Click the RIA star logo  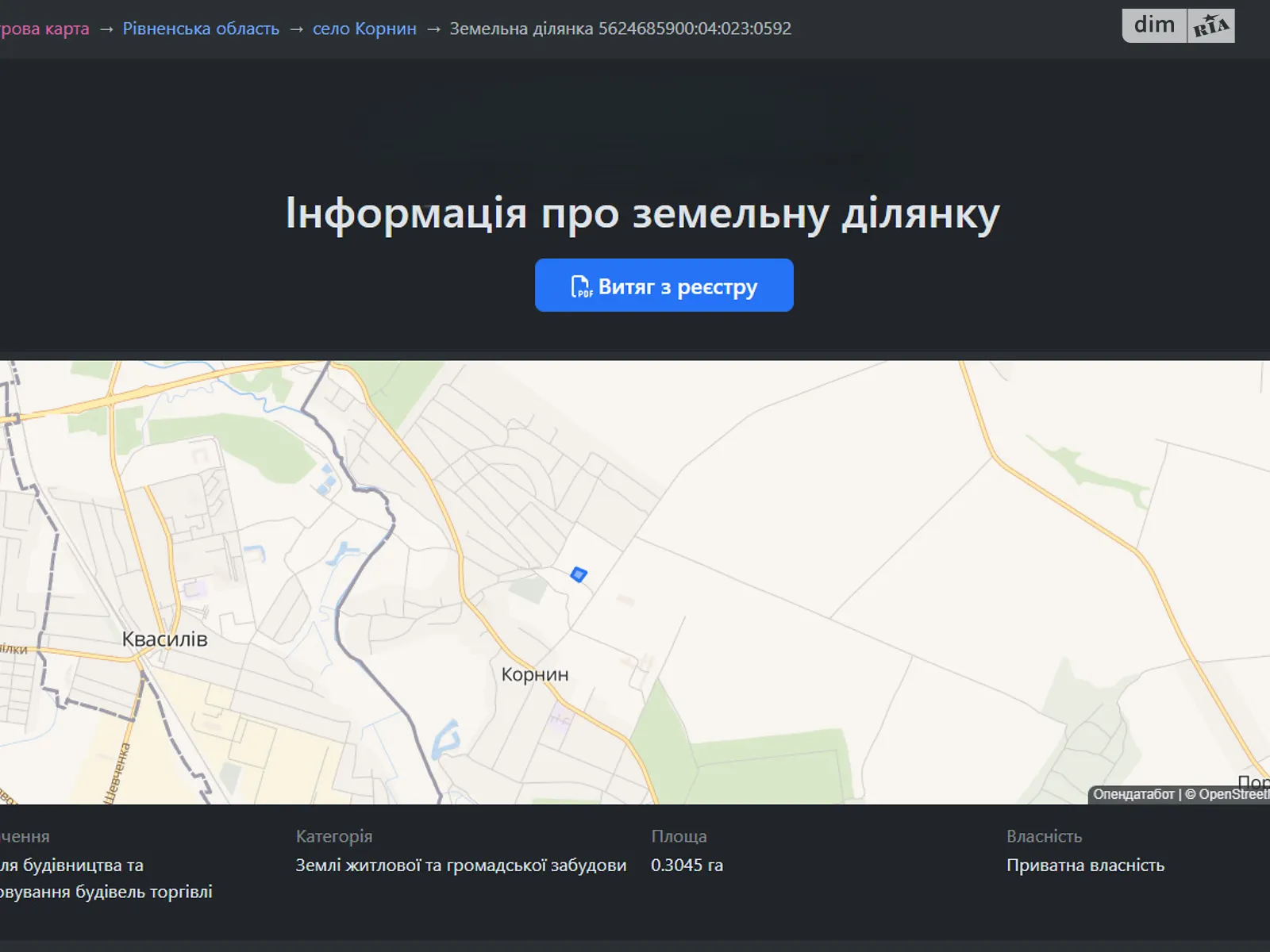(1210, 25)
